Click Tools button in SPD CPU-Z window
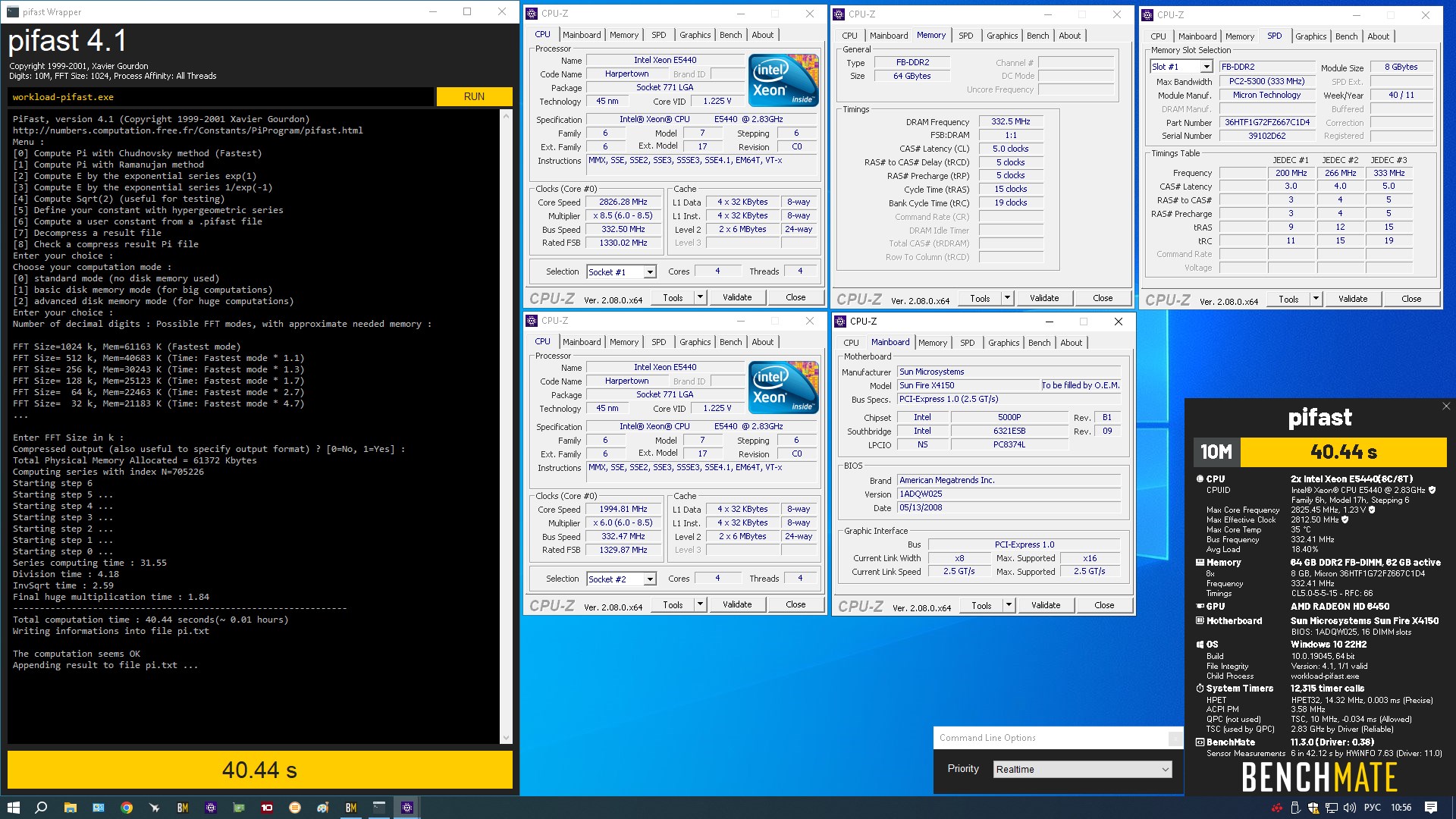1456x819 pixels. click(x=1288, y=299)
